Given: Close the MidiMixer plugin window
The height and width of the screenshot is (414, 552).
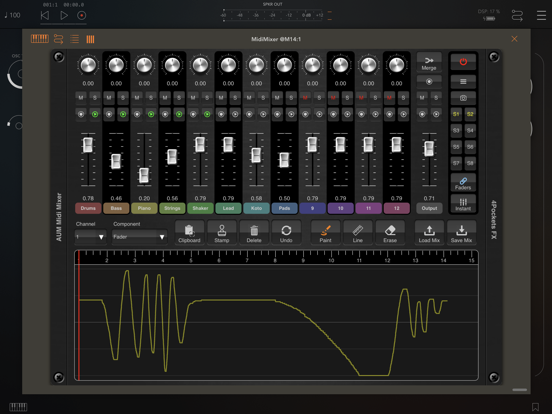Looking at the screenshot, I should (x=514, y=39).
